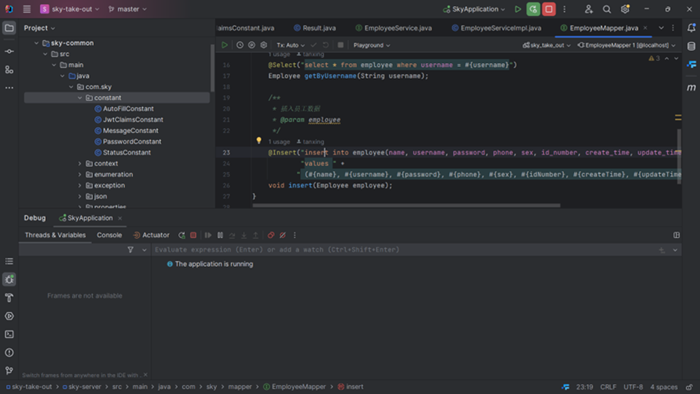The image size is (700, 394).
Task: Toggle mute breakpoints
Action: pyautogui.click(x=283, y=235)
